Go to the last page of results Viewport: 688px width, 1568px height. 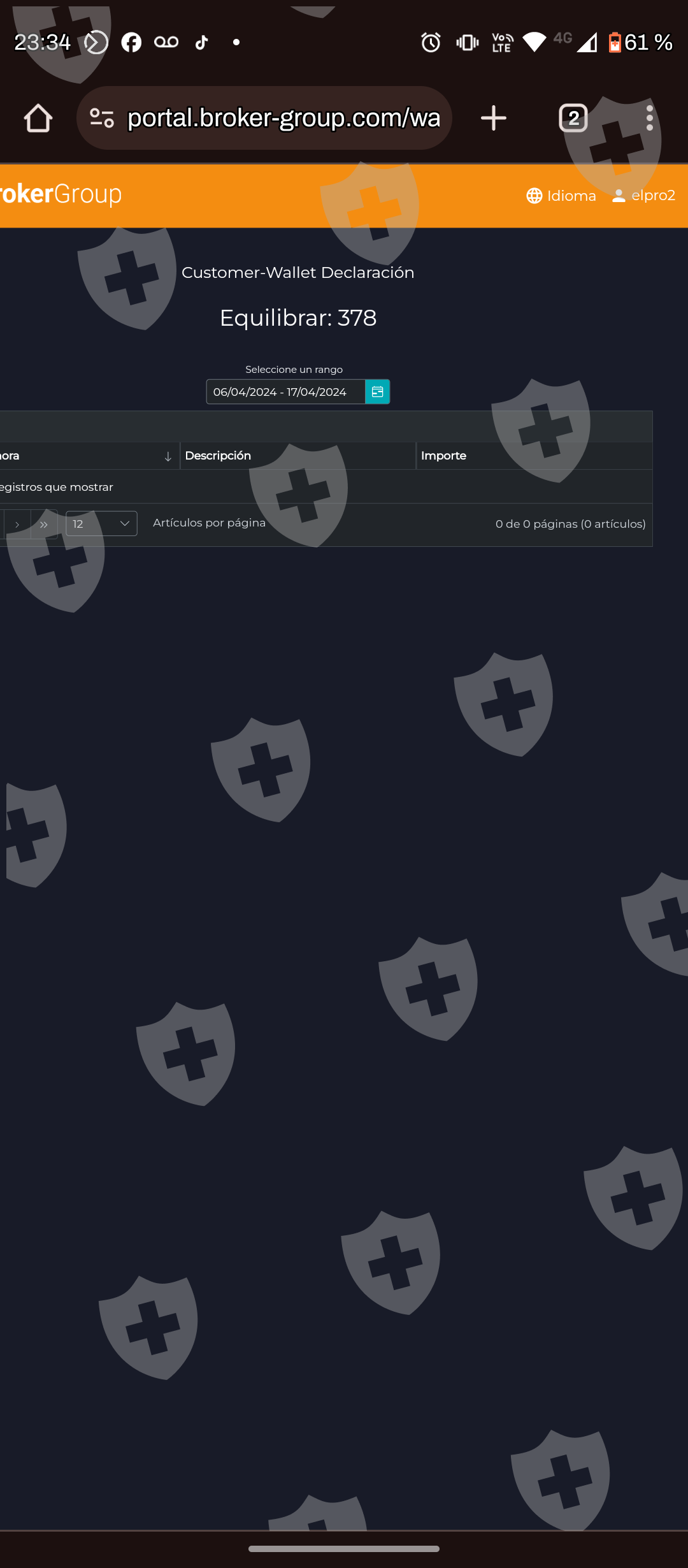(x=44, y=525)
